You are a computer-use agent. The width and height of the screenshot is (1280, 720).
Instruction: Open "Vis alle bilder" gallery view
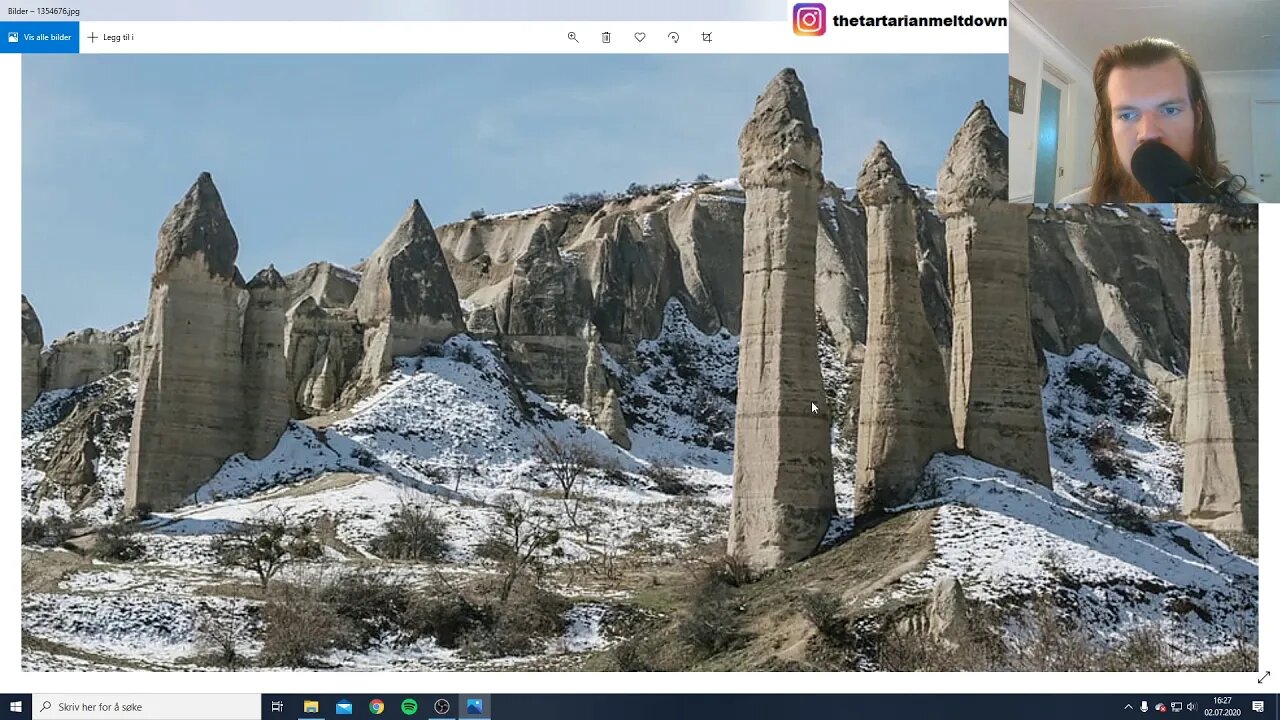40,37
